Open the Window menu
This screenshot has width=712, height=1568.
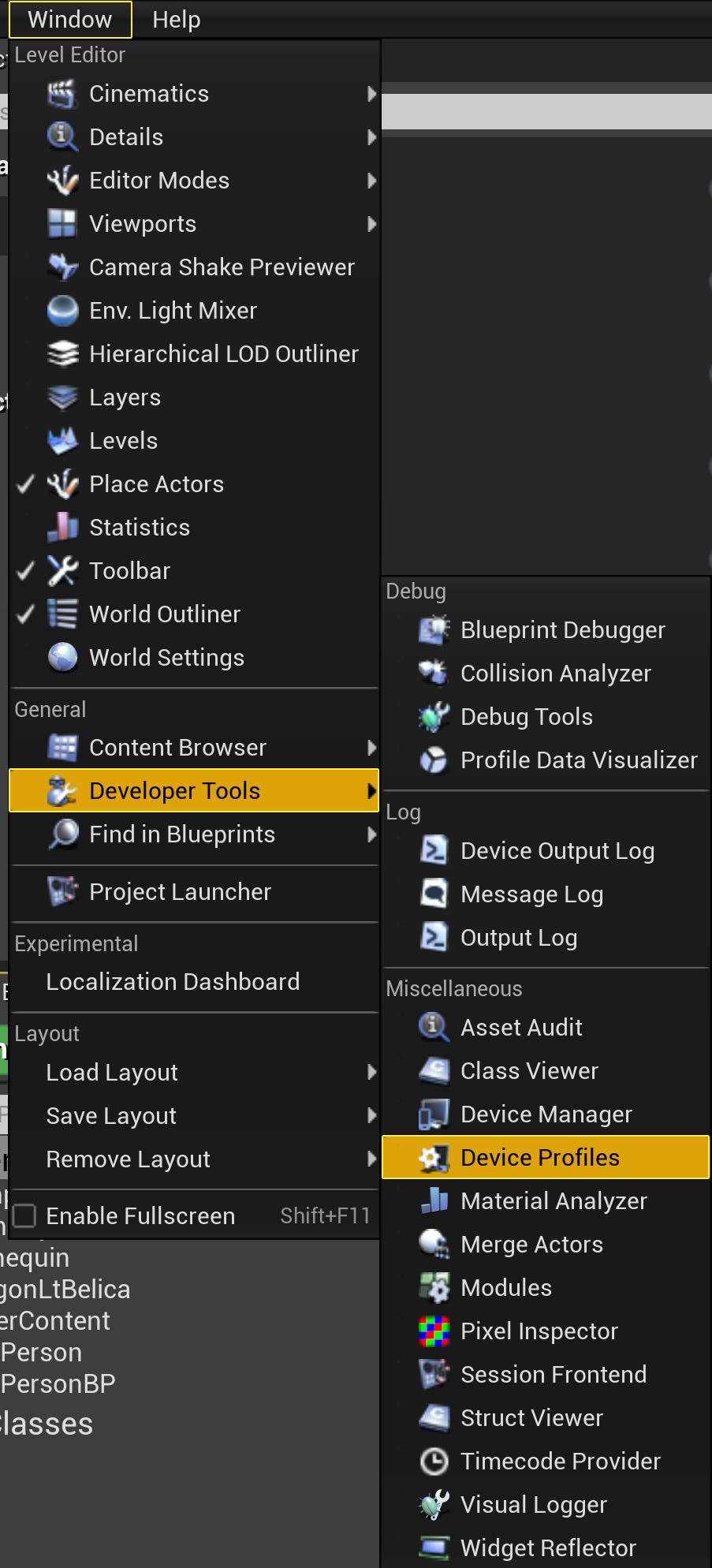point(70,20)
